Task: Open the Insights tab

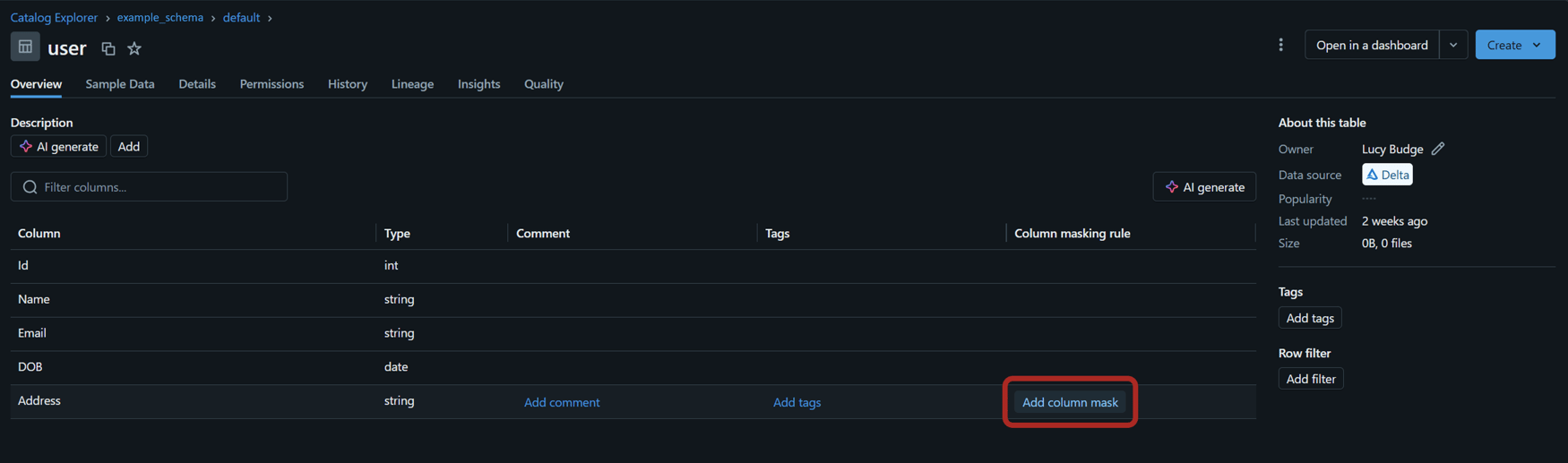Action: pos(478,83)
